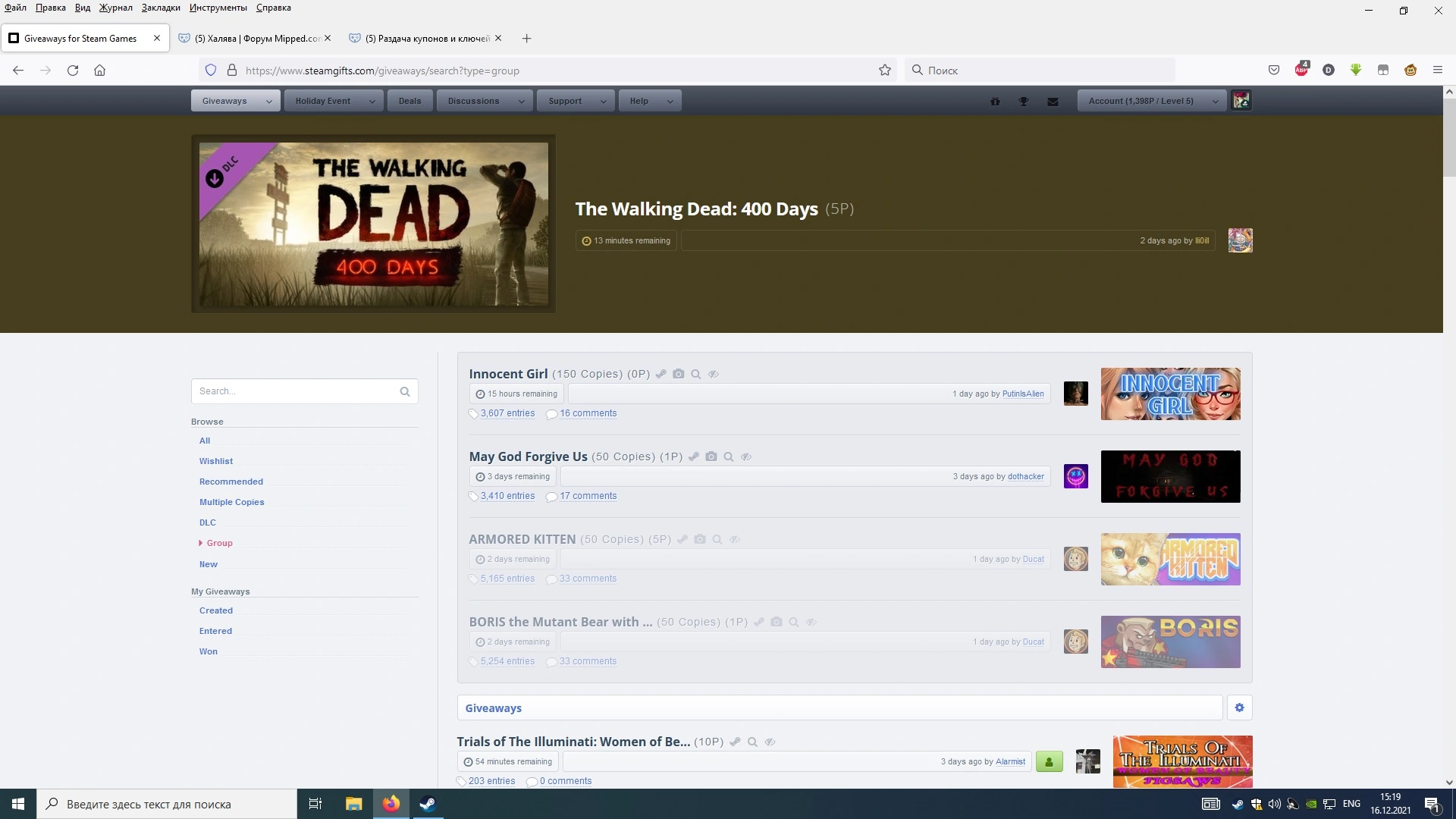Viewport: 1456px width, 819px height.
Task: Expand the Help dropdown arrow
Action: (x=670, y=101)
